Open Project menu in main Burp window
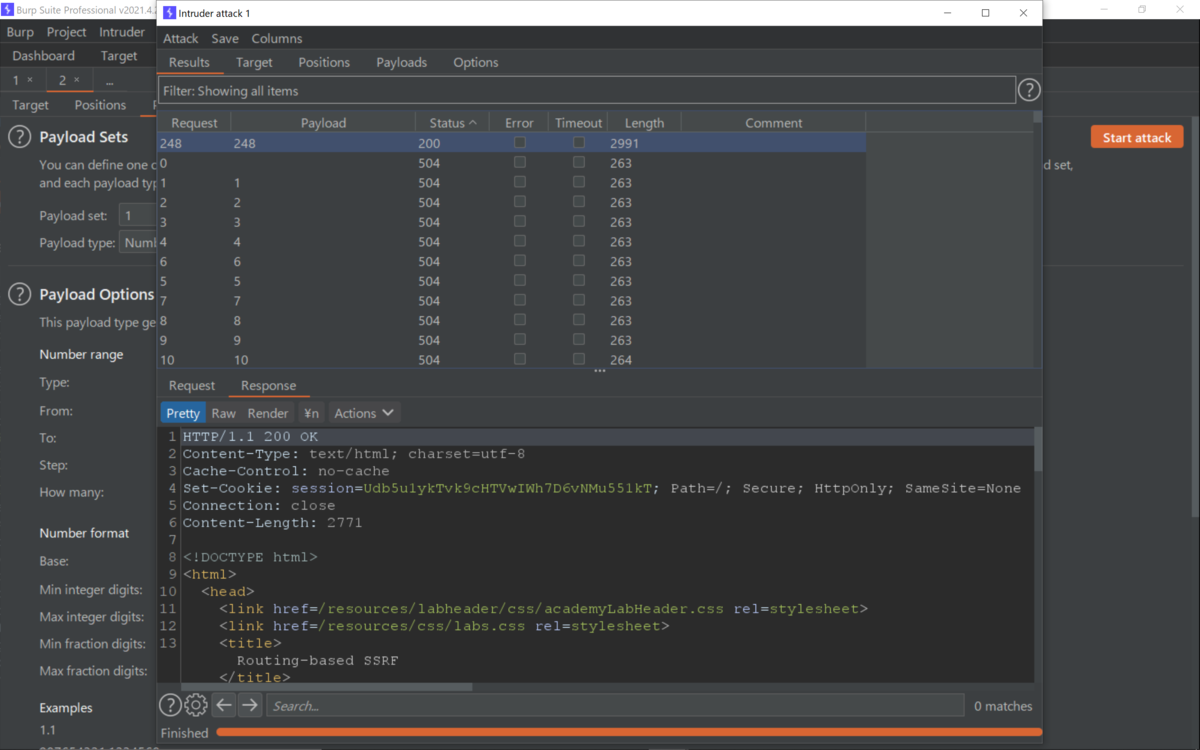This screenshot has height=750, width=1200. click(x=67, y=32)
